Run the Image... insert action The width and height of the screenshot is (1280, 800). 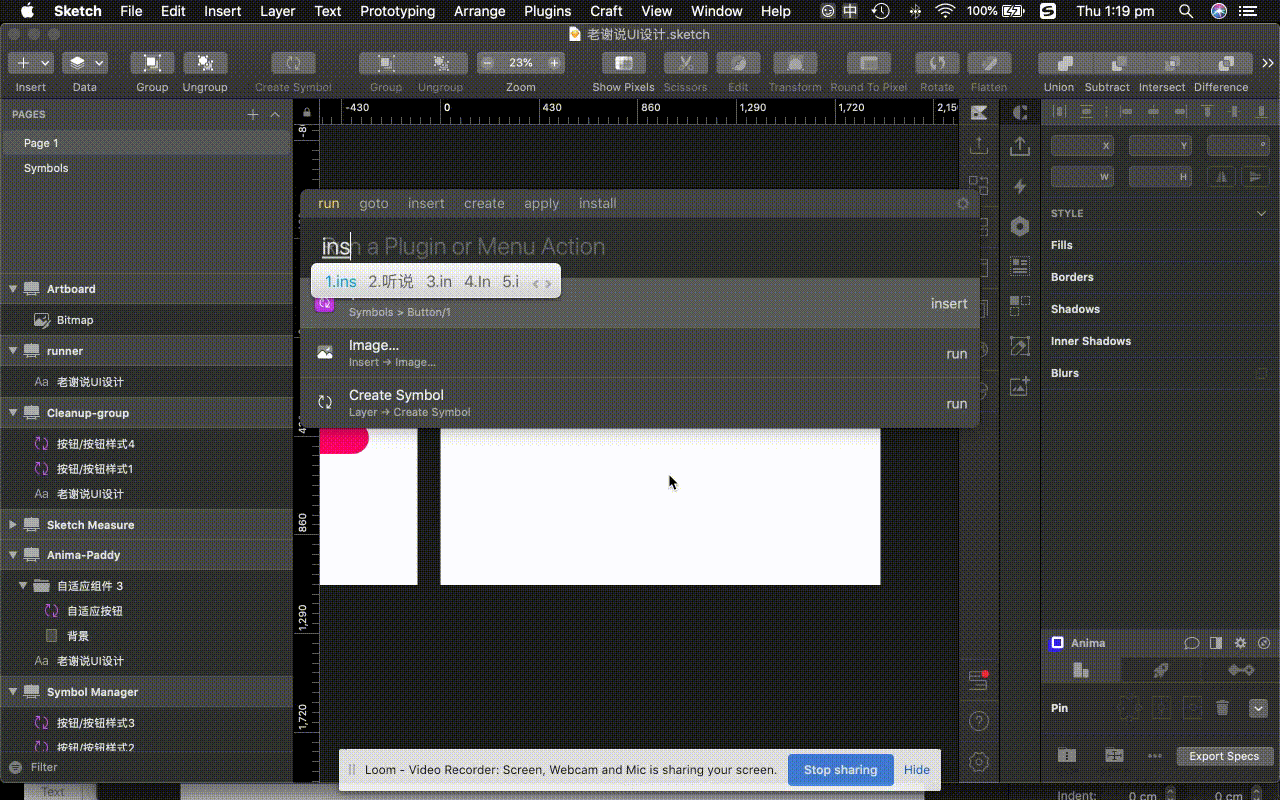coord(640,353)
